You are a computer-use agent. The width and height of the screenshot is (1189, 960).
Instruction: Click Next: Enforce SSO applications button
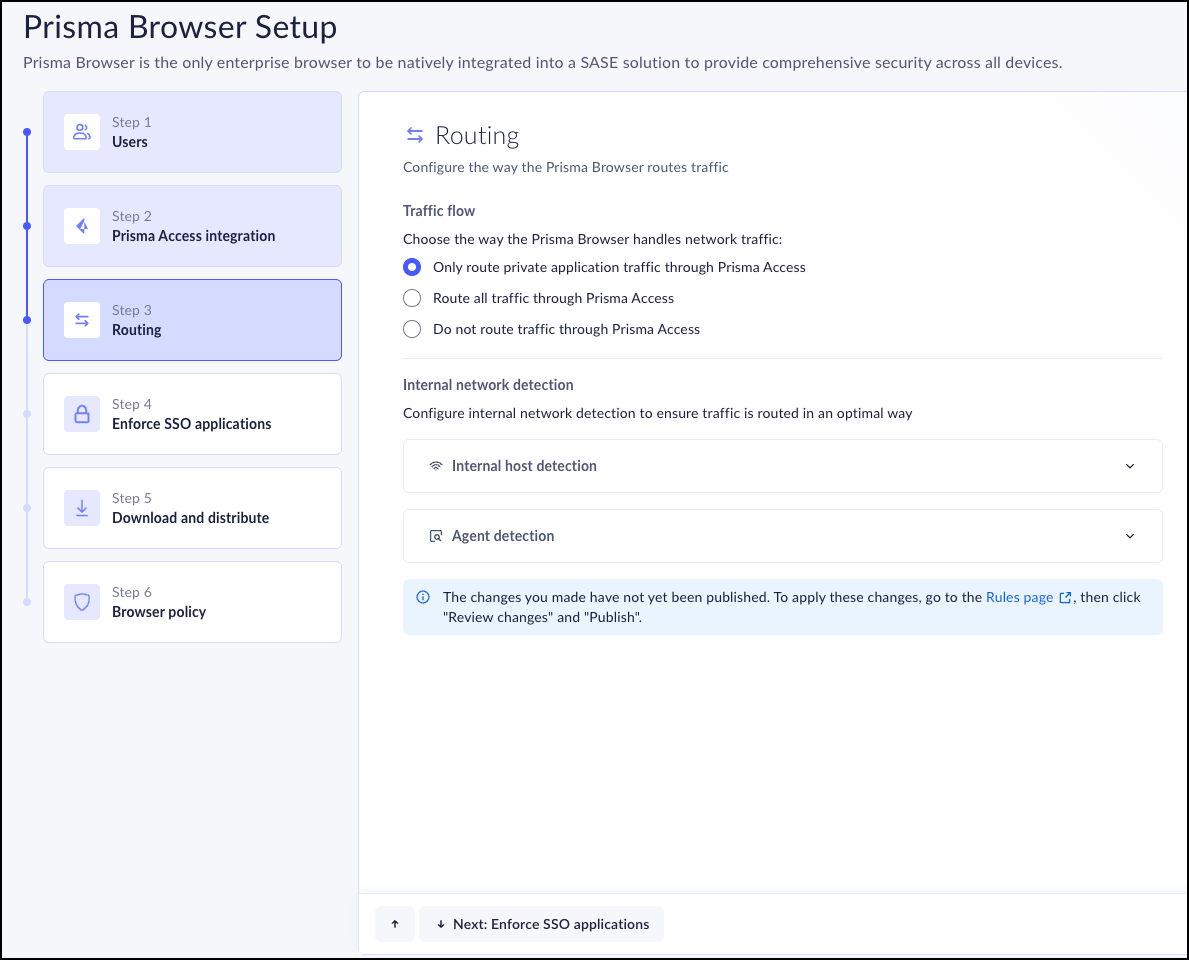pos(541,924)
